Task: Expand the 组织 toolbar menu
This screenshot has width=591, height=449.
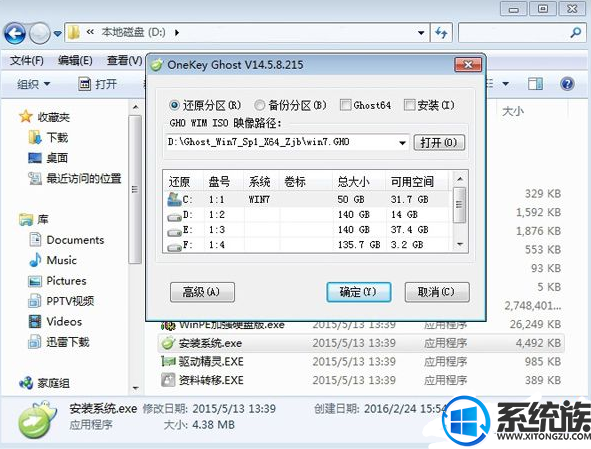Action: coord(34,84)
